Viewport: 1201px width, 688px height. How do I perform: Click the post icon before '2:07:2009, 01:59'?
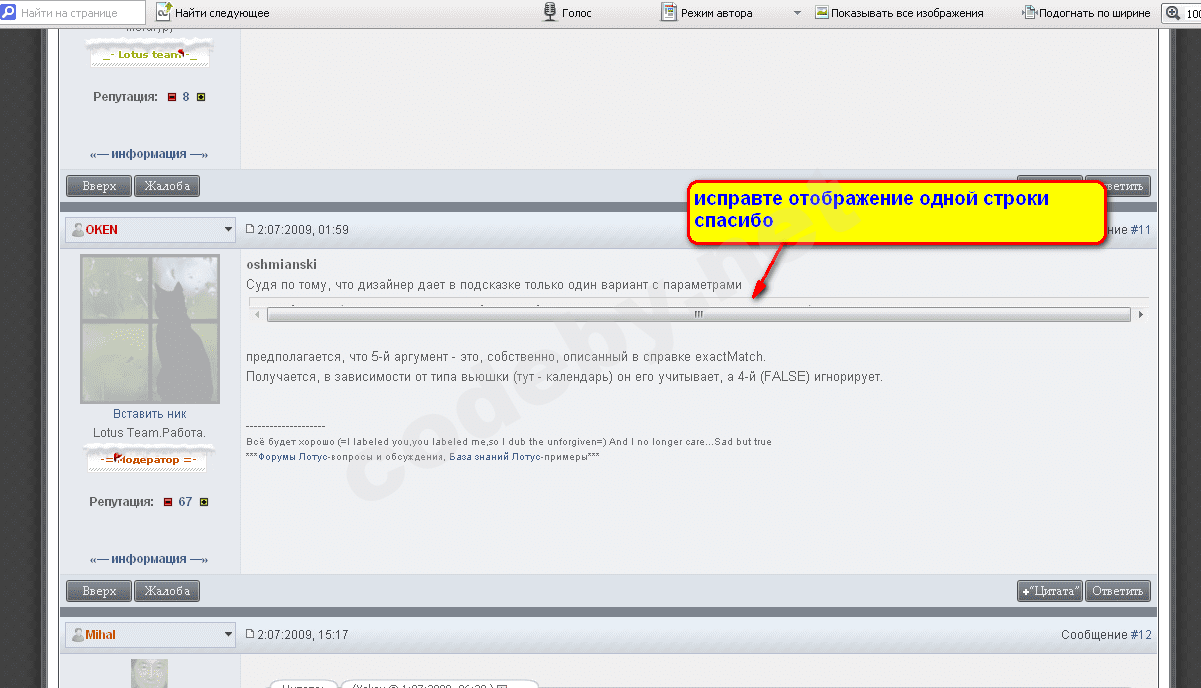pos(251,229)
